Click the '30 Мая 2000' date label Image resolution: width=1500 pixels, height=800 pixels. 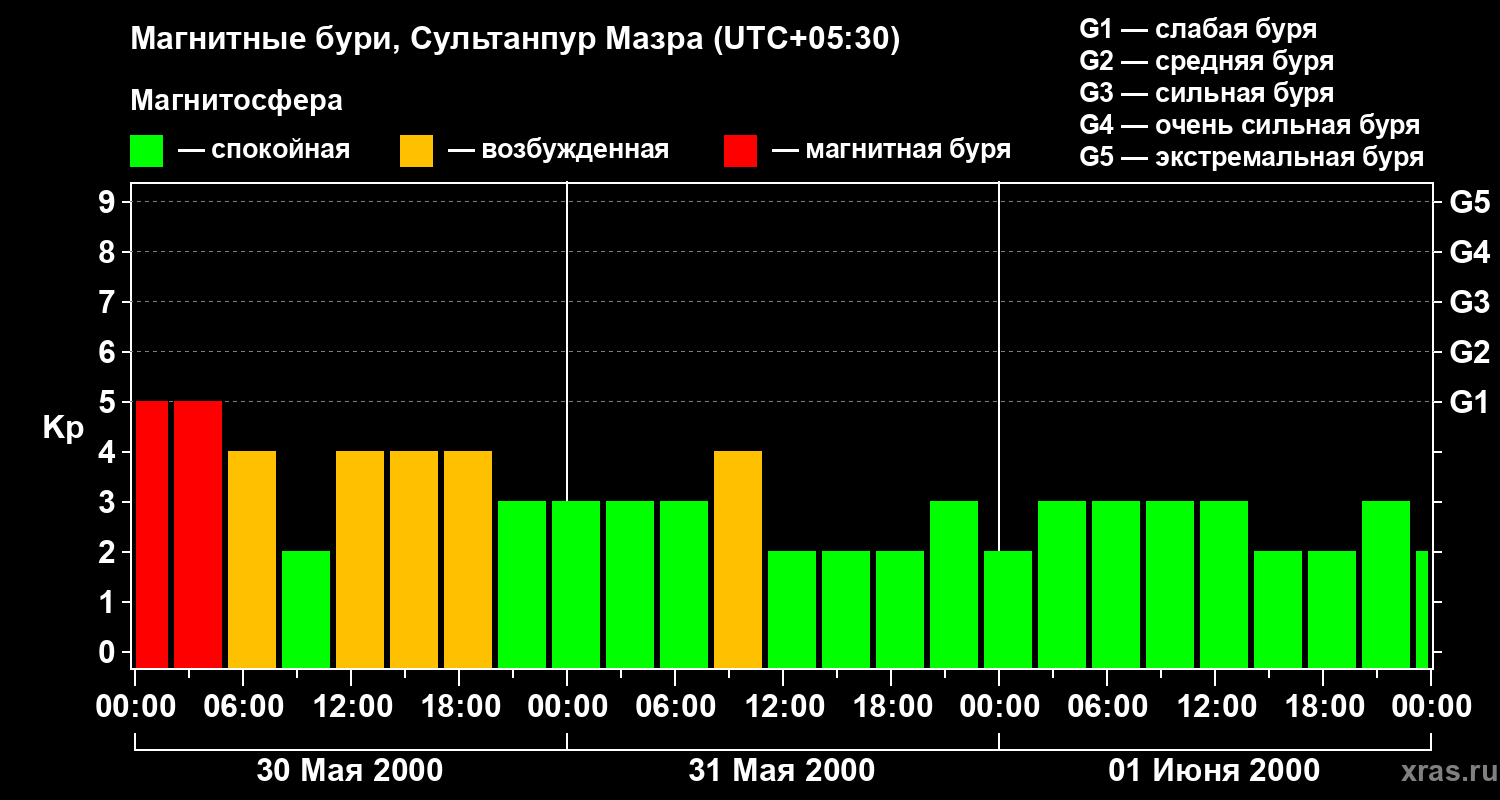(350, 771)
